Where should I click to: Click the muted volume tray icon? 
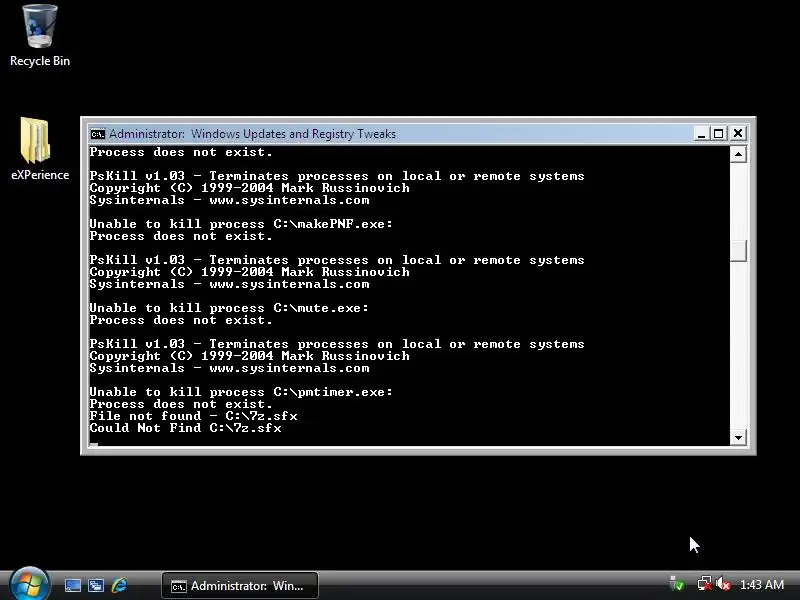723,584
